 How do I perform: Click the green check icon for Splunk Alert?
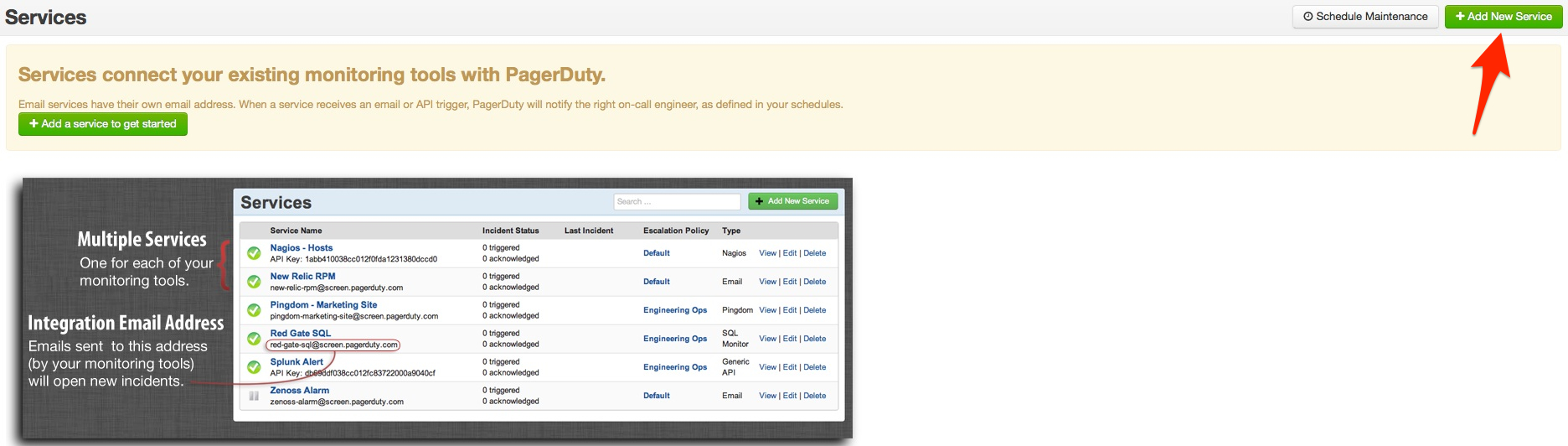pos(254,367)
